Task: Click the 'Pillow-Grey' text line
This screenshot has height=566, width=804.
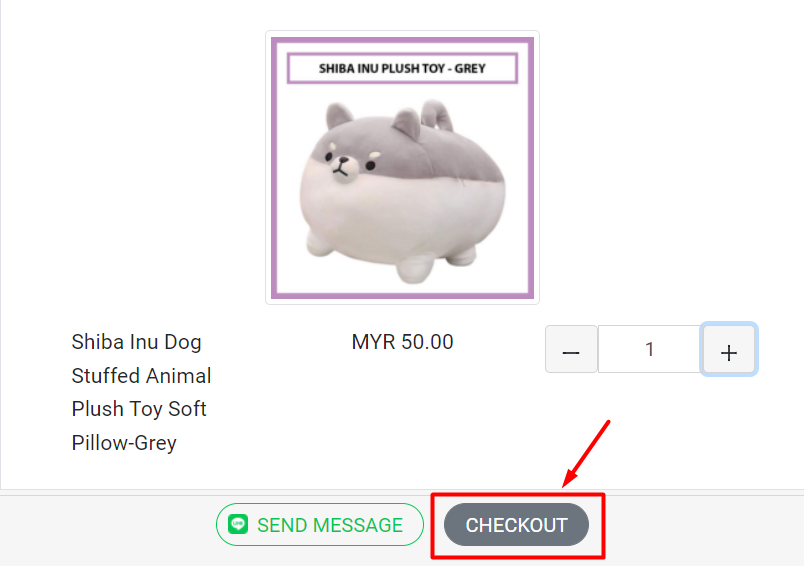Action: 124,443
